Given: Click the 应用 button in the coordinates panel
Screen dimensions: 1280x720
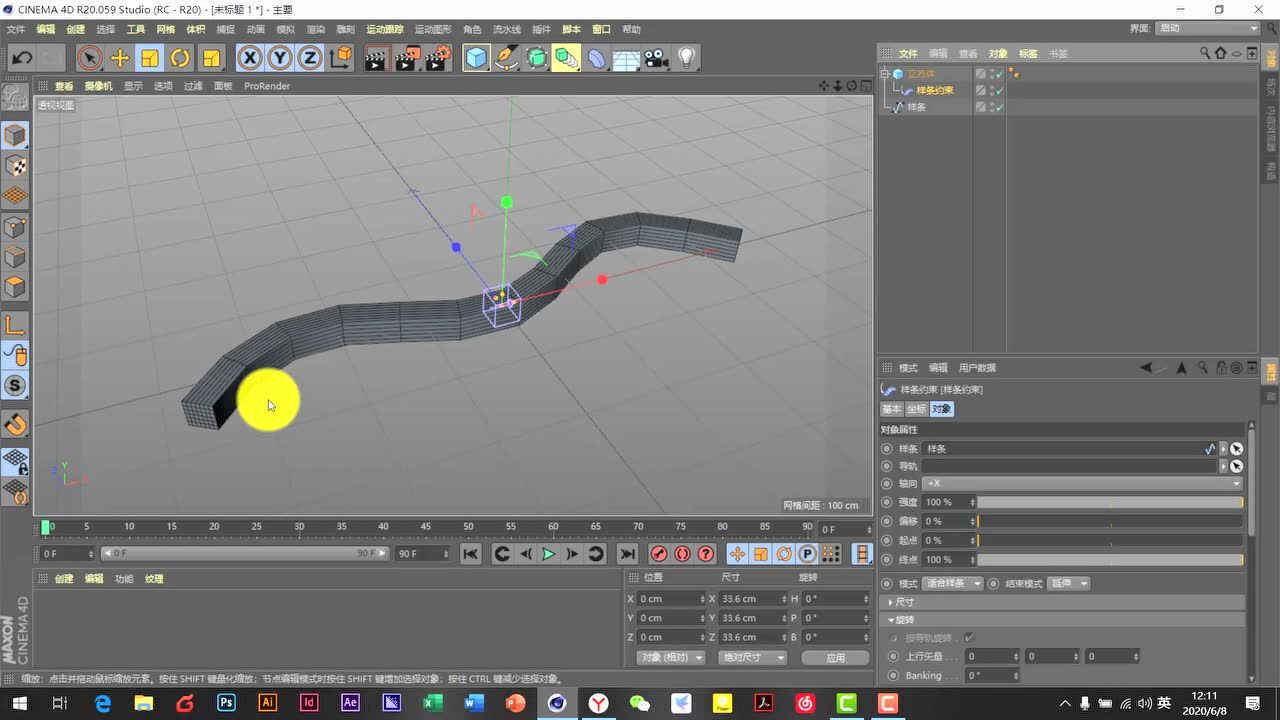Looking at the screenshot, I should (x=835, y=657).
